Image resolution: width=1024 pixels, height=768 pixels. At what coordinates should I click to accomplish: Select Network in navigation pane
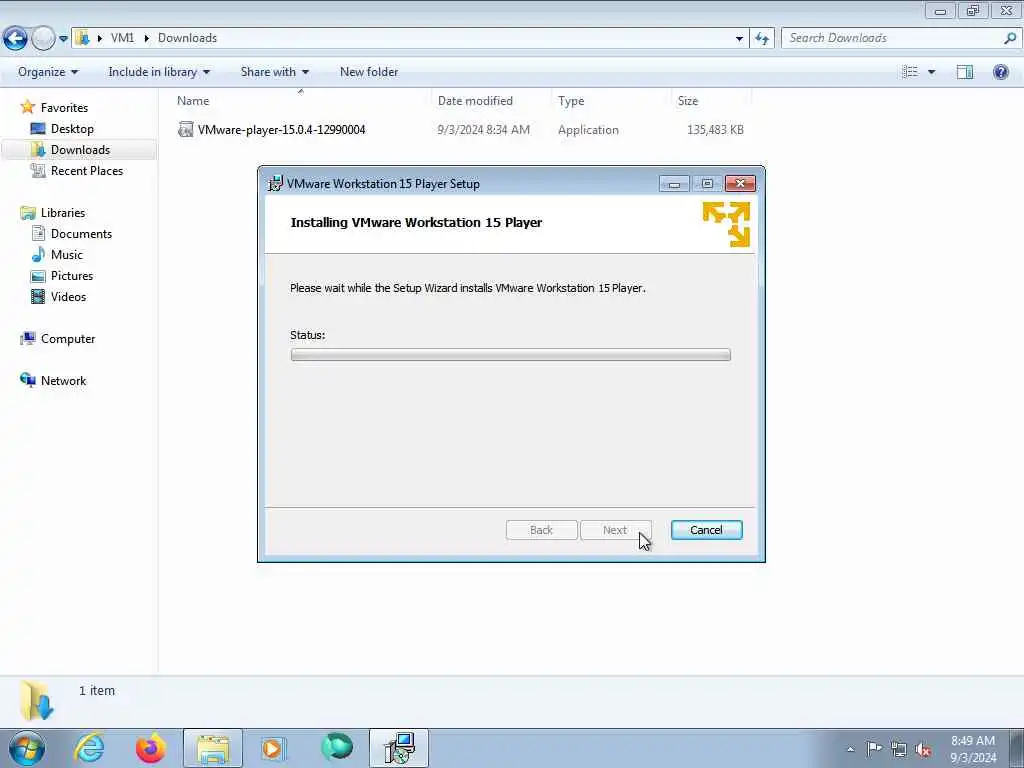pyautogui.click(x=63, y=380)
